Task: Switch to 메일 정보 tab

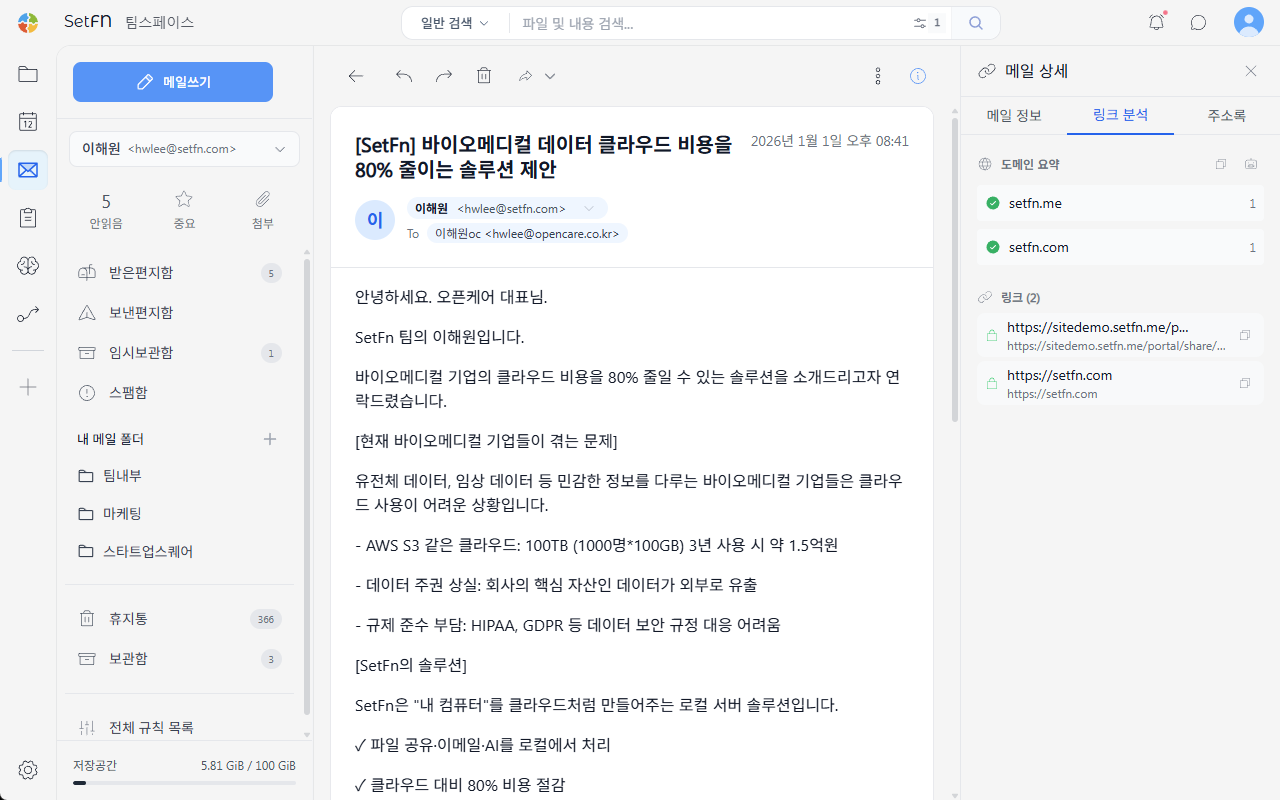Action: [1014, 115]
